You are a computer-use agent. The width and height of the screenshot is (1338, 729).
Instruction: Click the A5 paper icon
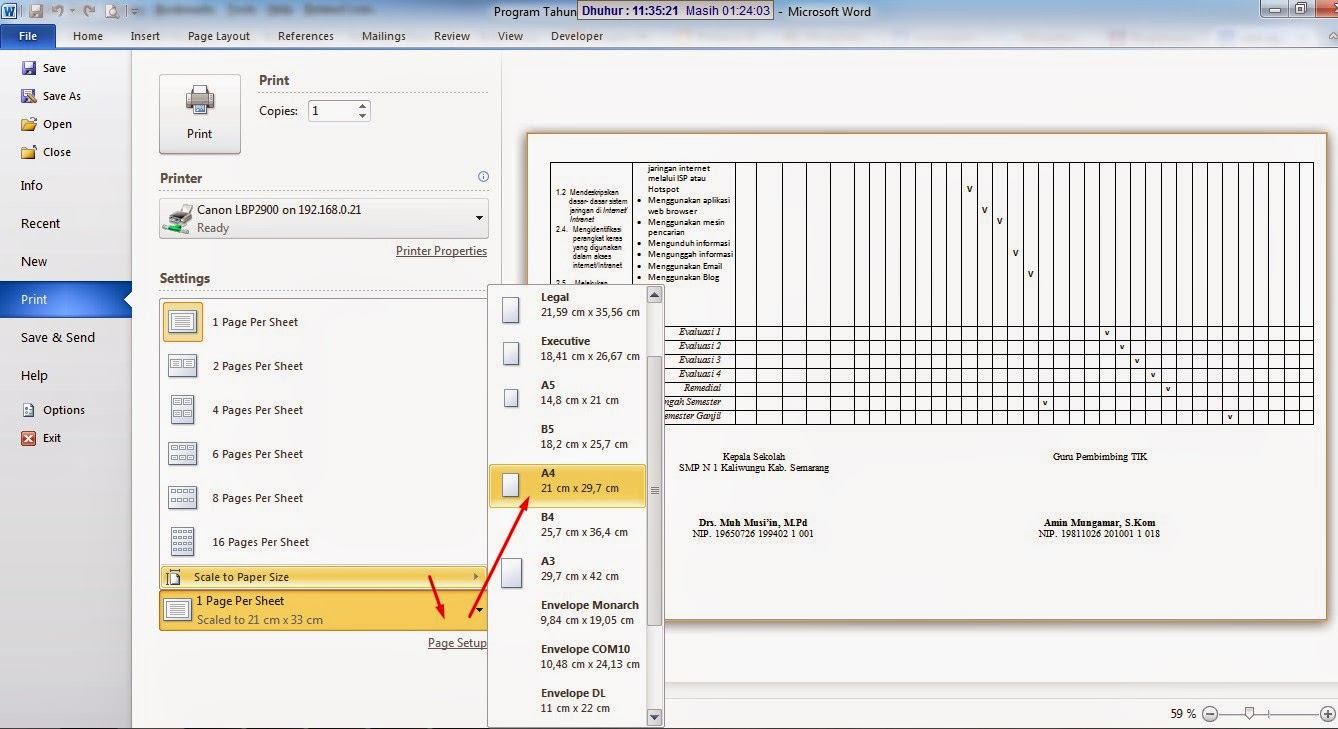point(511,397)
